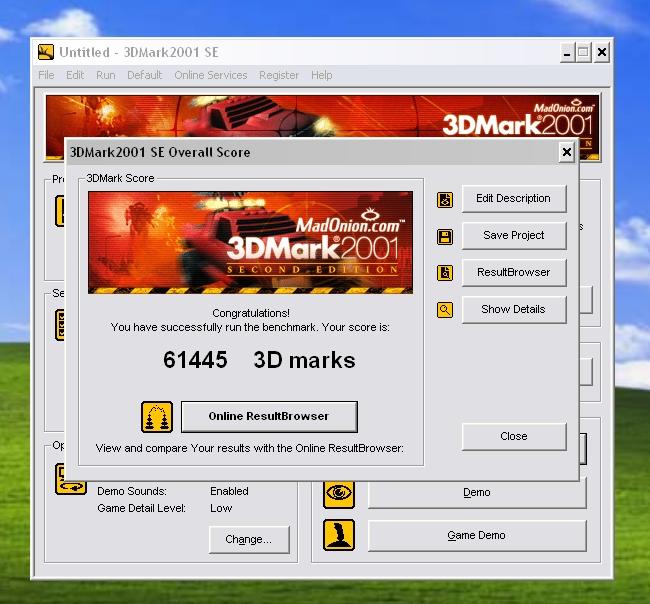650x604 pixels.
Task: Click the 61445 score value
Action: 195,360
